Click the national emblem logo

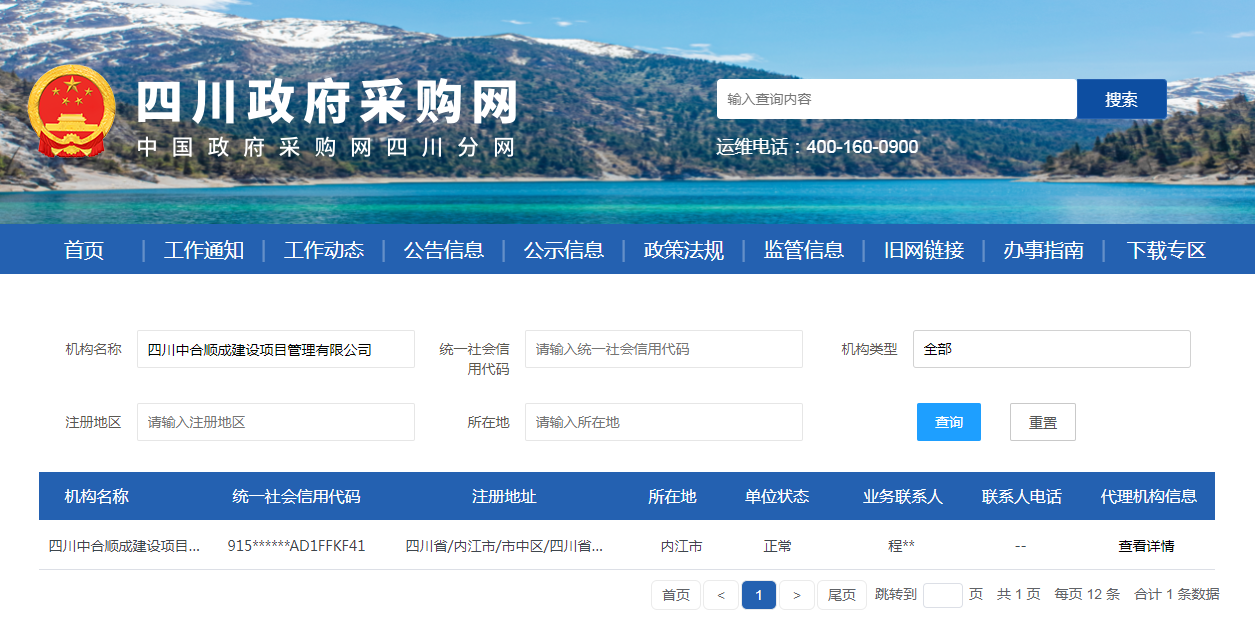click(71, 111)
